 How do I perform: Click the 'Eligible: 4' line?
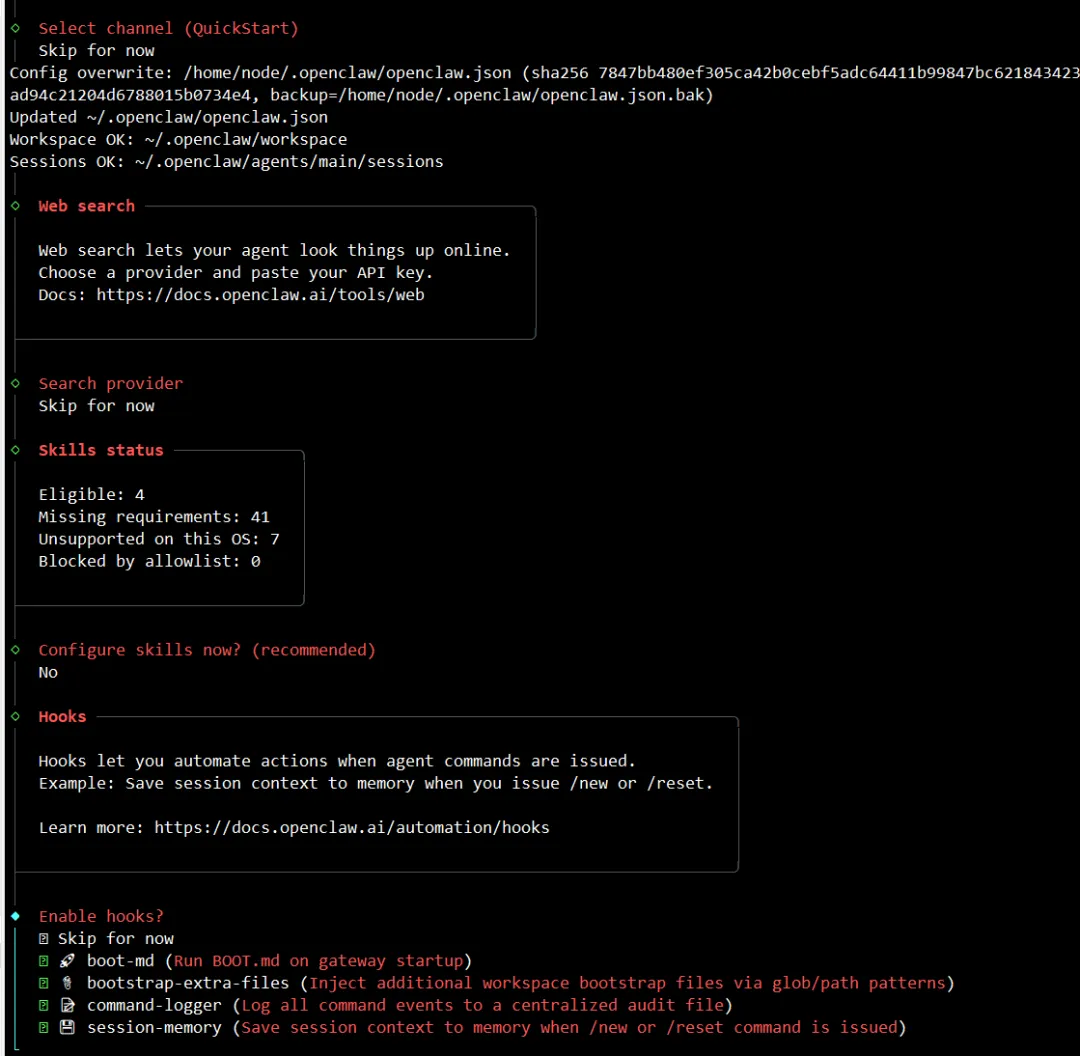(92, 495)
